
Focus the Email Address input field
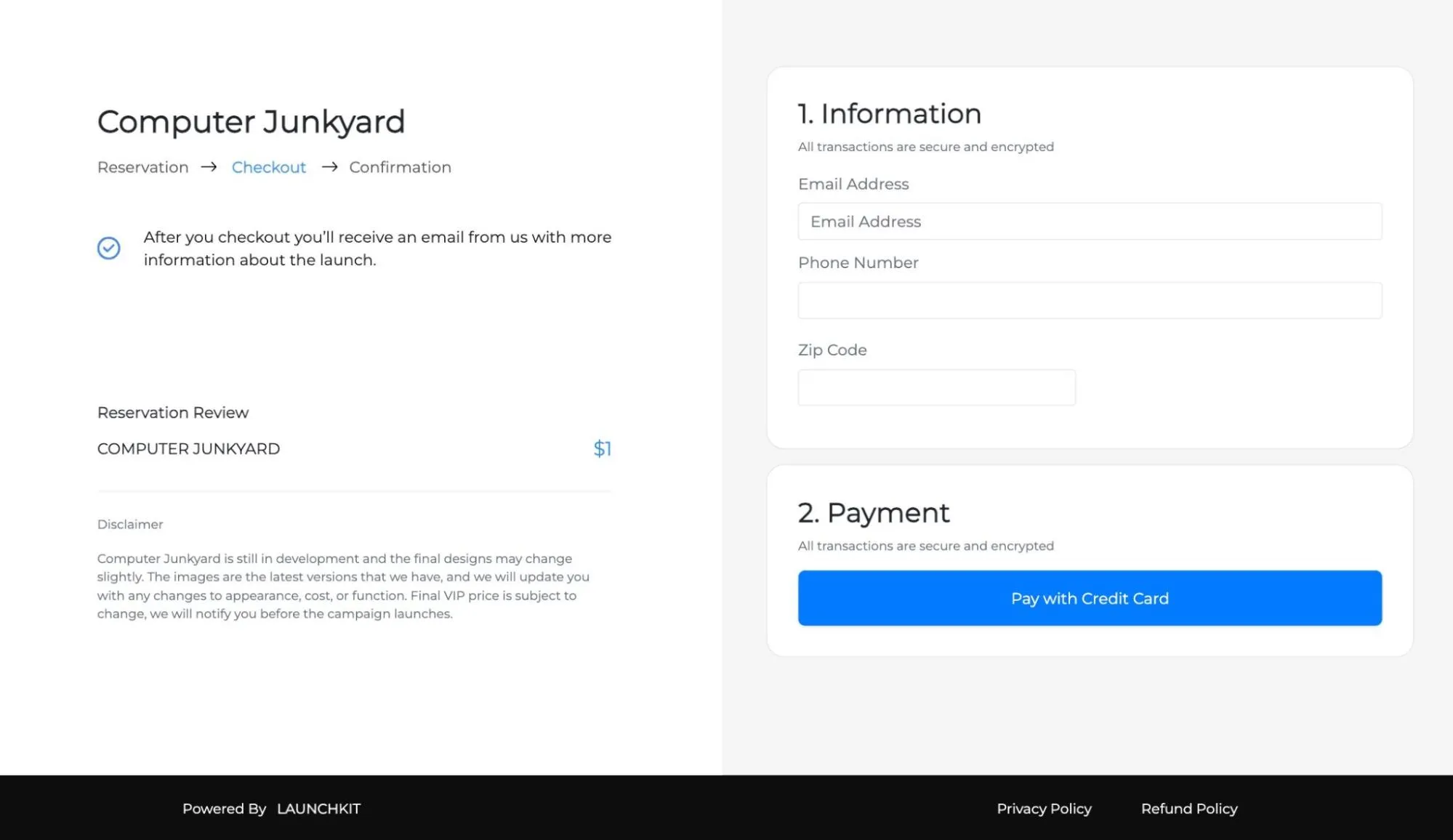tap(1090, 222)
